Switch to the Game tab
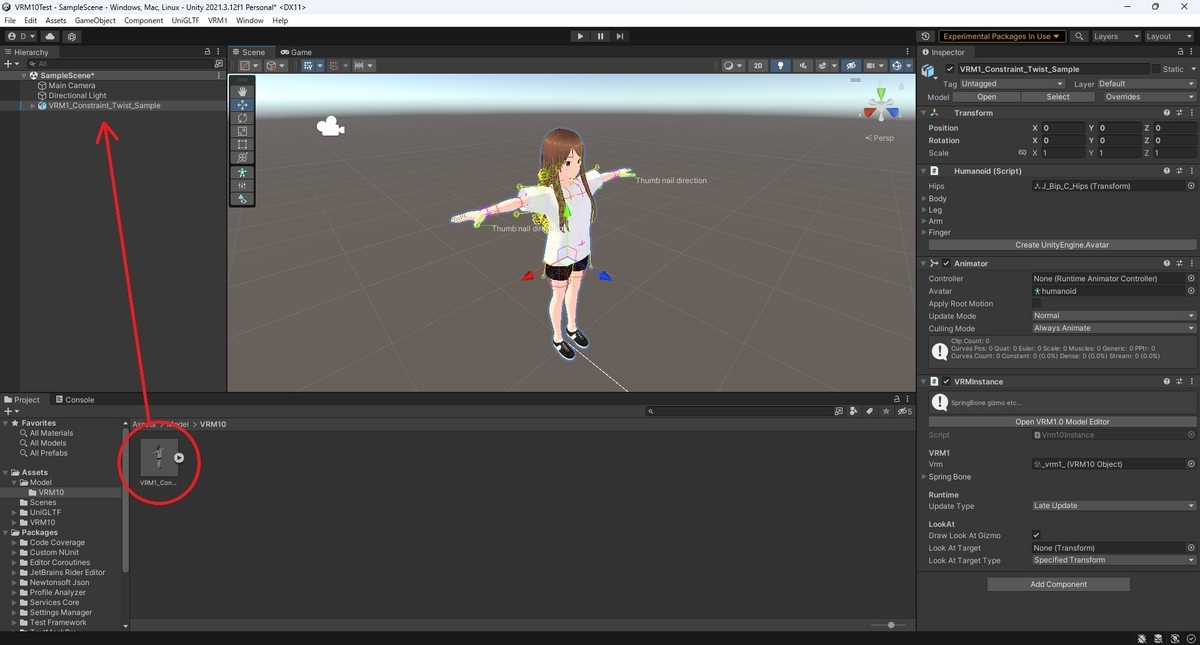Screen dimensions: 1200x645 [296, 52]
